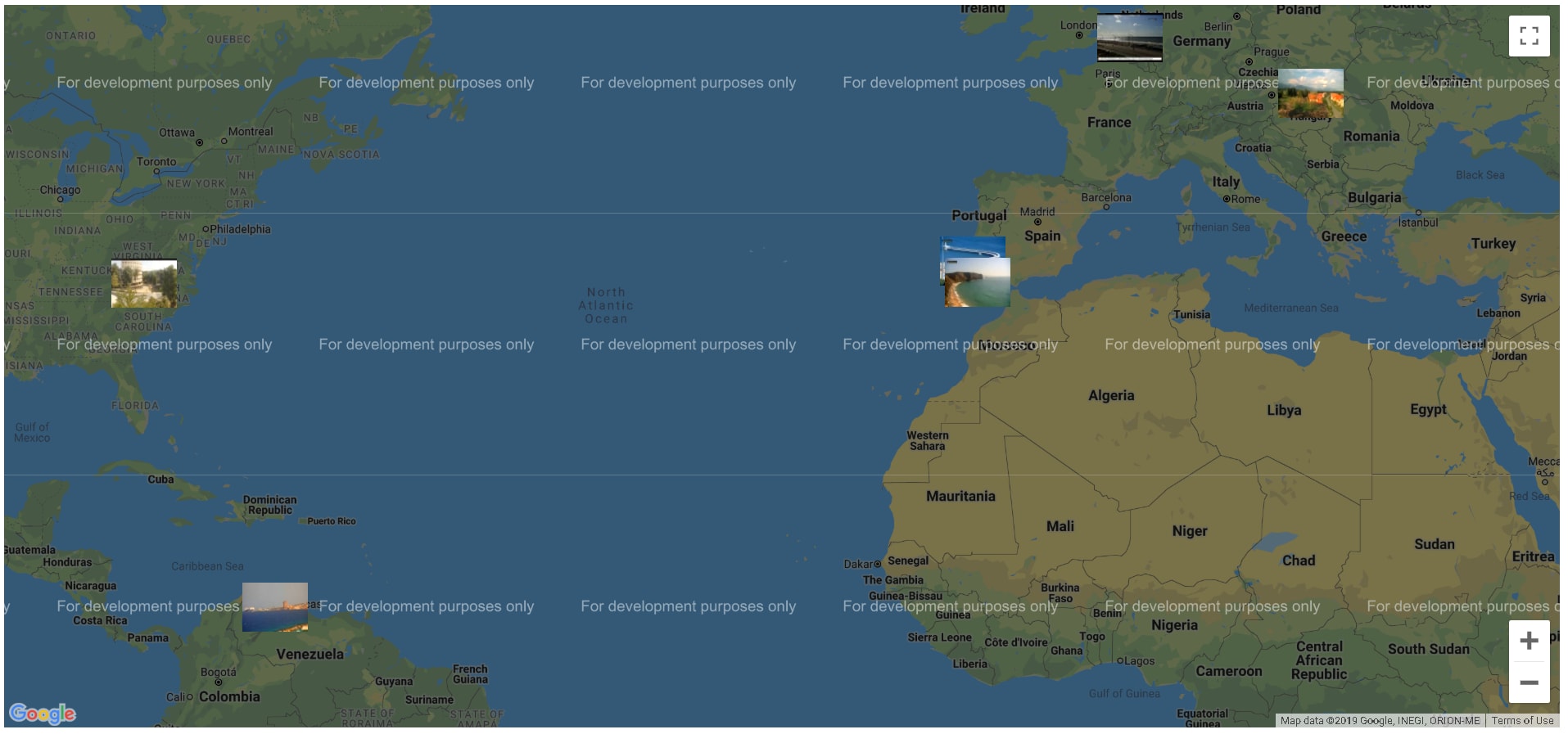Click the Madrid city label
Image resolution: width=1568 pixels, height=734 pixels.
click(1037, 212)
